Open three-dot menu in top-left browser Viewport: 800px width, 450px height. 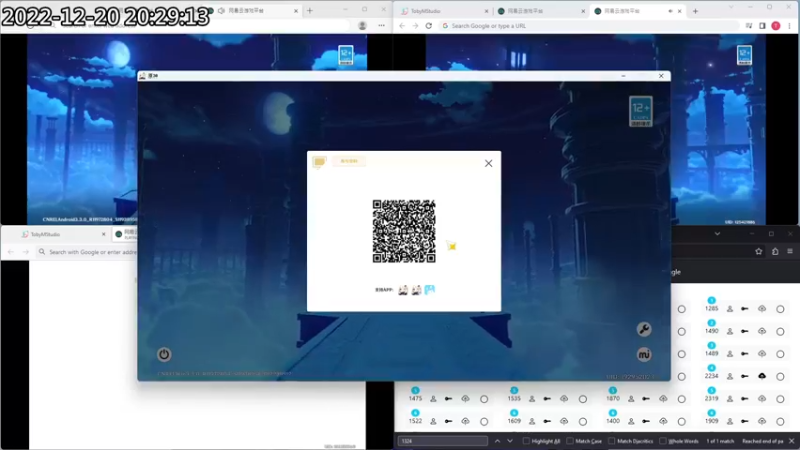[381, 26]
